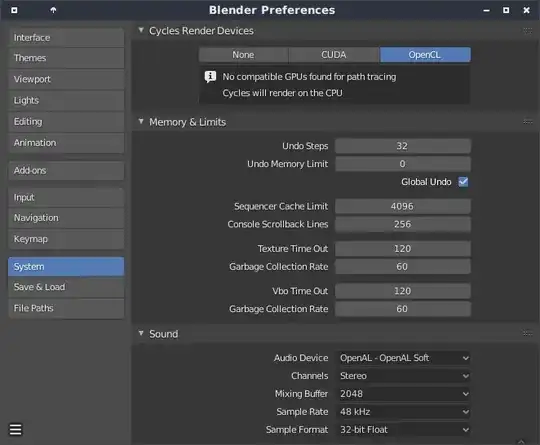
Task: Open the Mixing Buffer dropdown
Action: click(x=403, y=394)
